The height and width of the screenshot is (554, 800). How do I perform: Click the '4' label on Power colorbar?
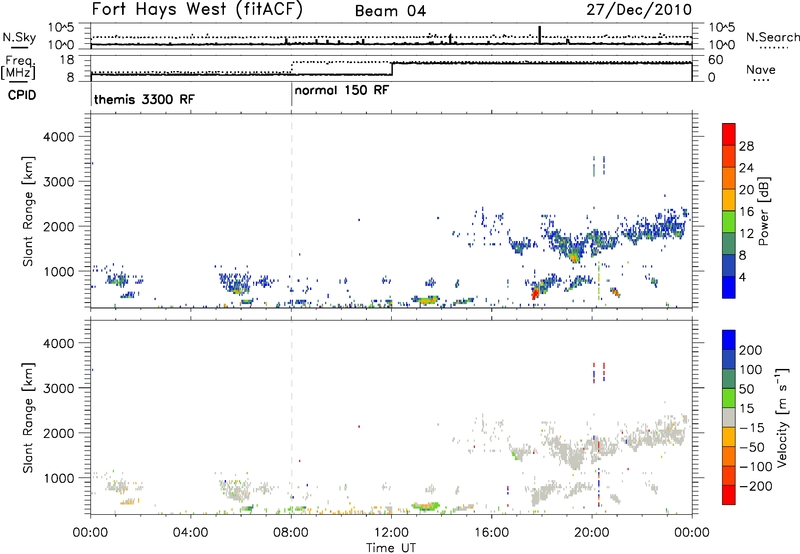coord(743,278)
